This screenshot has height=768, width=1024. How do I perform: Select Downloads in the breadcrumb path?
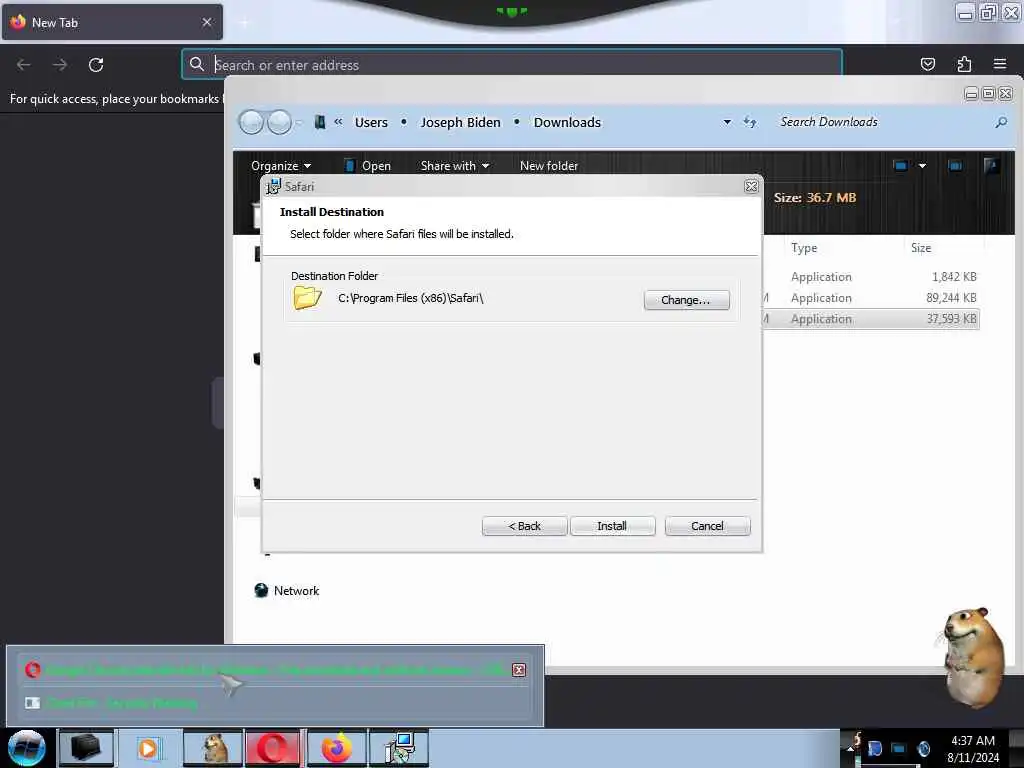click(x=567, y=122)
